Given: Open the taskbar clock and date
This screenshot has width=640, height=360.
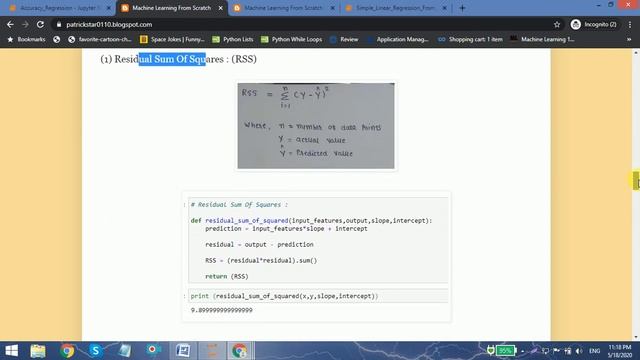Looking at the screenshot, I should click(620, 351).
